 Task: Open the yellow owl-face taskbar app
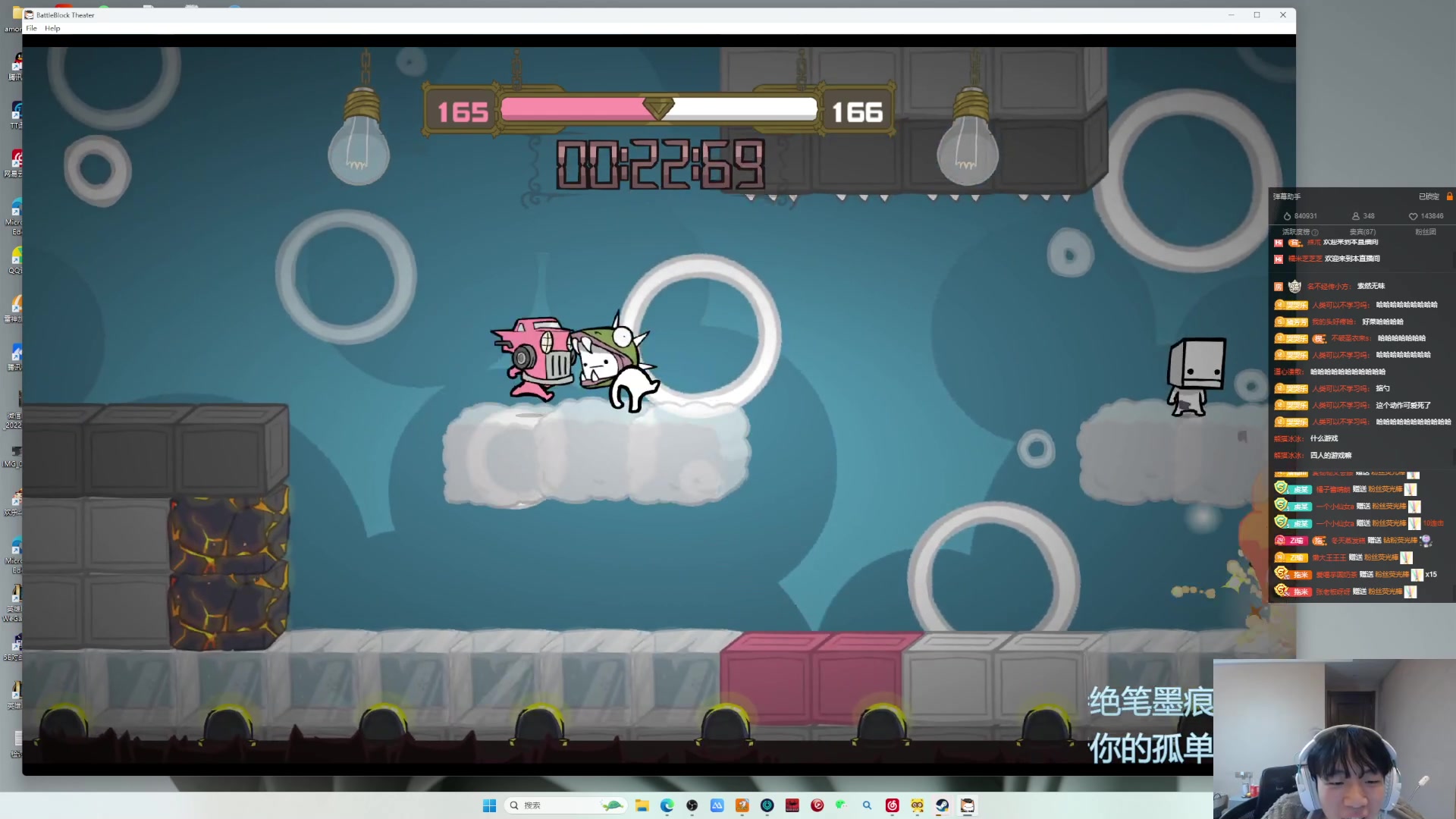tap(918, 805)
